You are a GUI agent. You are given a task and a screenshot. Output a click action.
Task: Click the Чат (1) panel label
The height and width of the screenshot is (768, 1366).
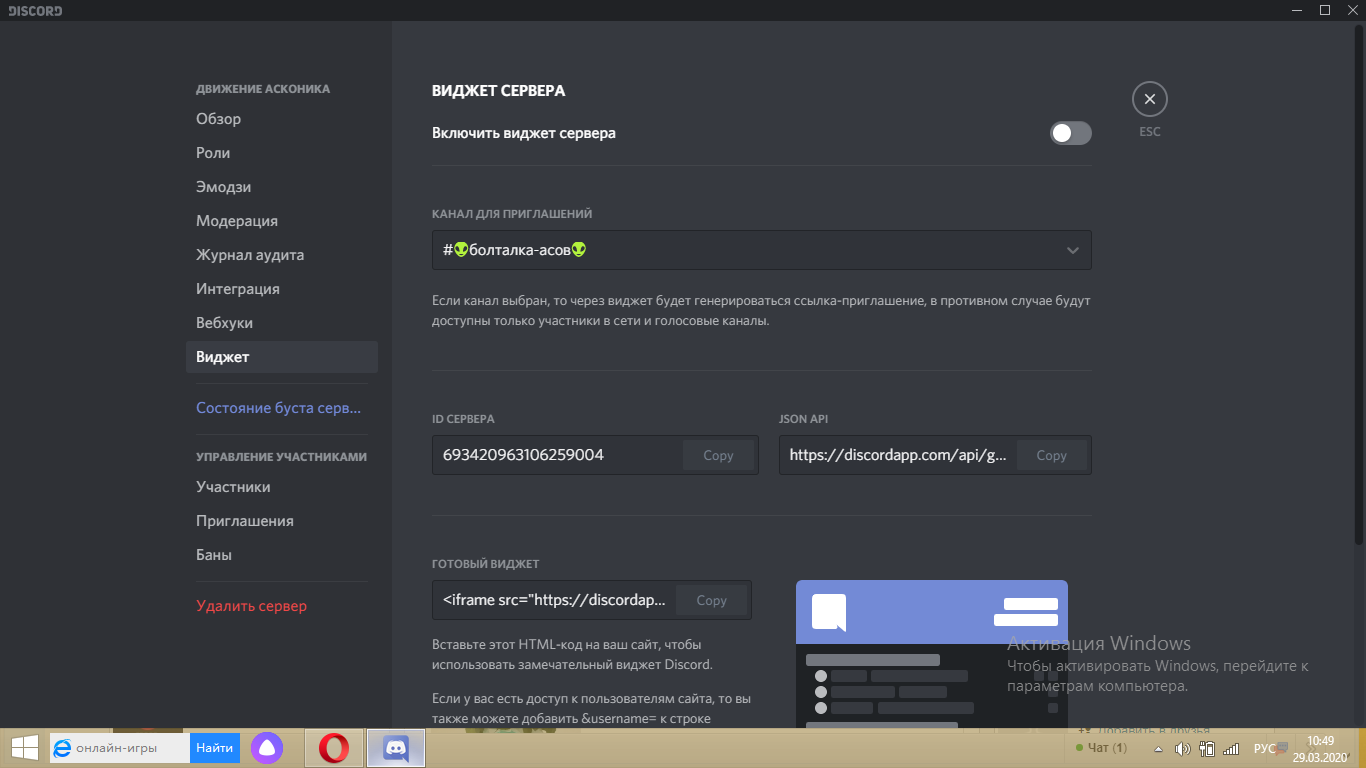click(1107, 748)
